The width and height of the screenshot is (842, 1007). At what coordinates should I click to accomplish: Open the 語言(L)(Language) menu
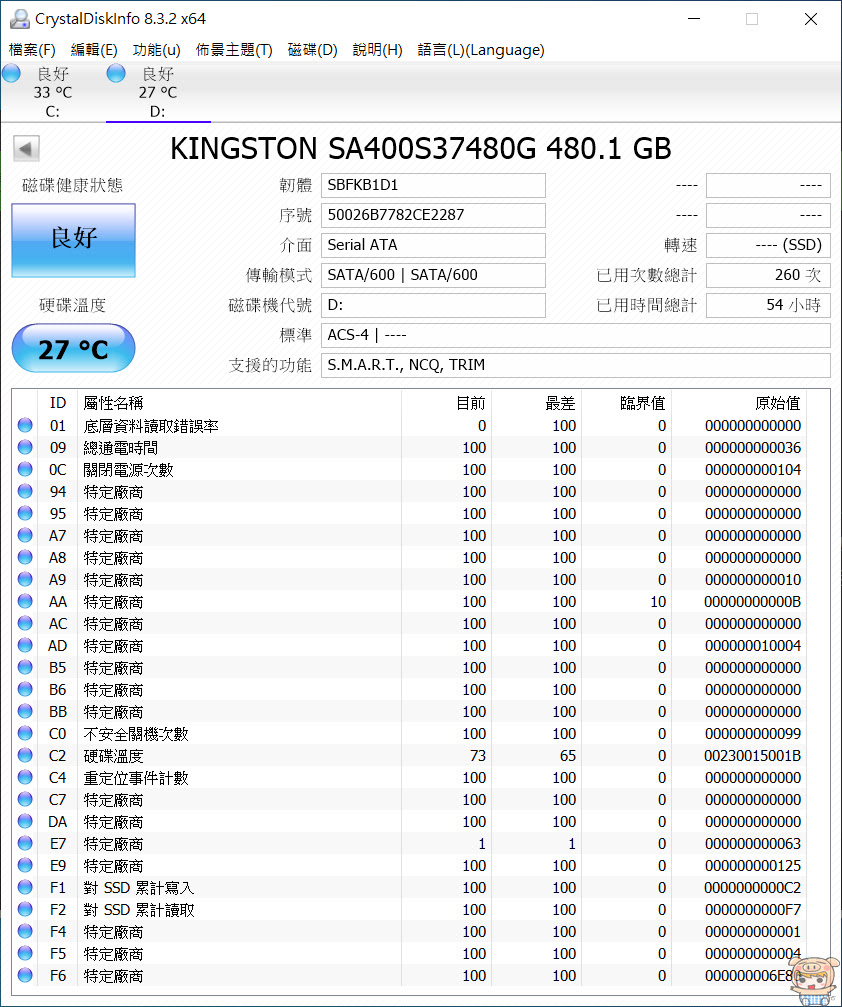[x=481, y=50]
